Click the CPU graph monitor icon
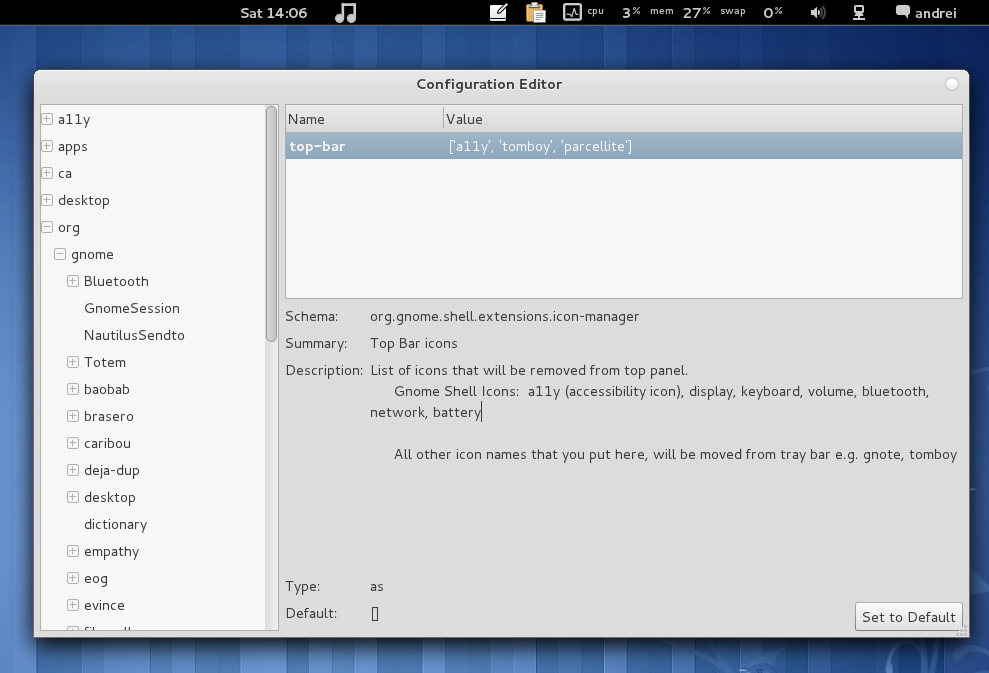The height and width of the screenshot is (673, 989). (574, 12)
